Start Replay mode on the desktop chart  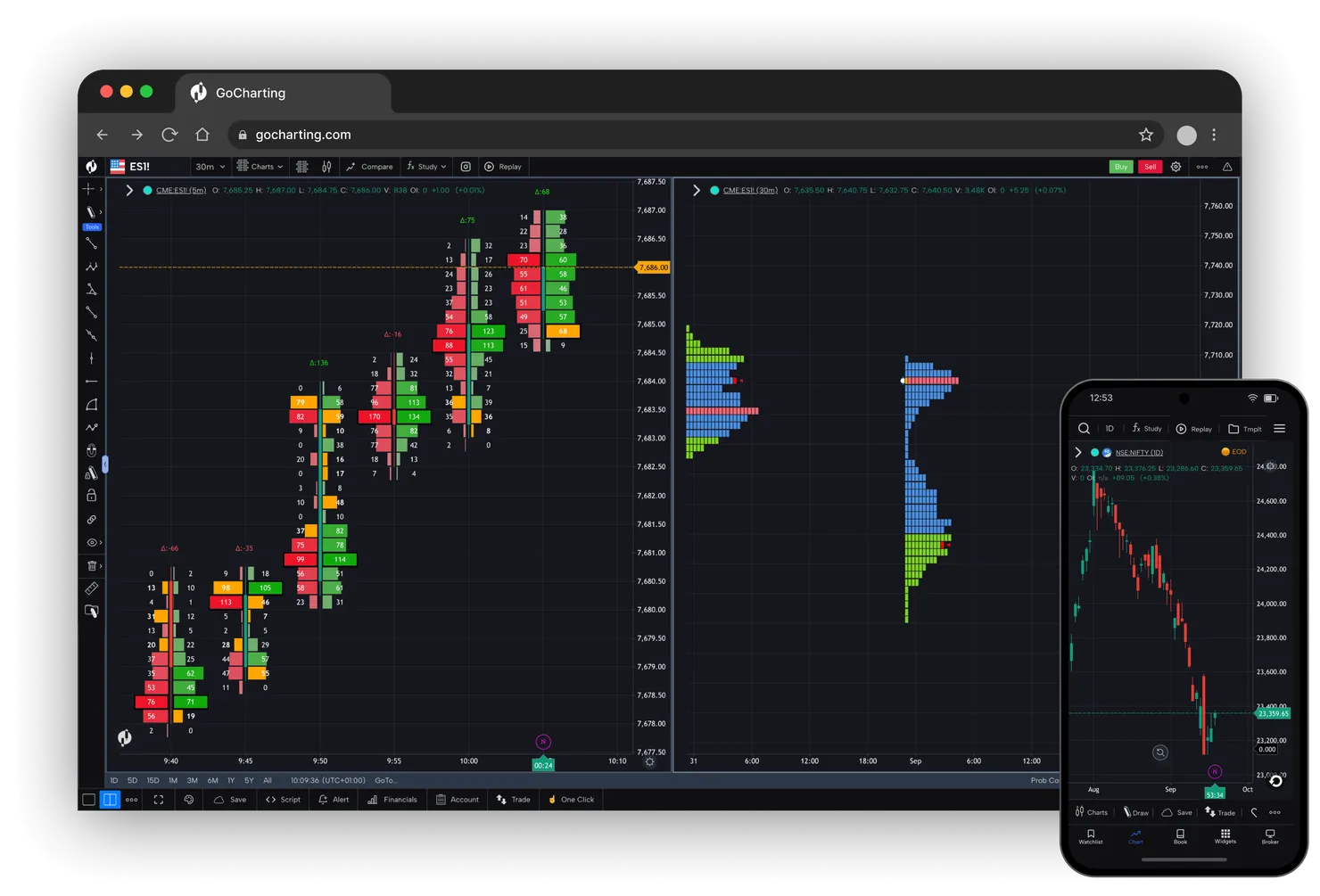pos(503,167)
